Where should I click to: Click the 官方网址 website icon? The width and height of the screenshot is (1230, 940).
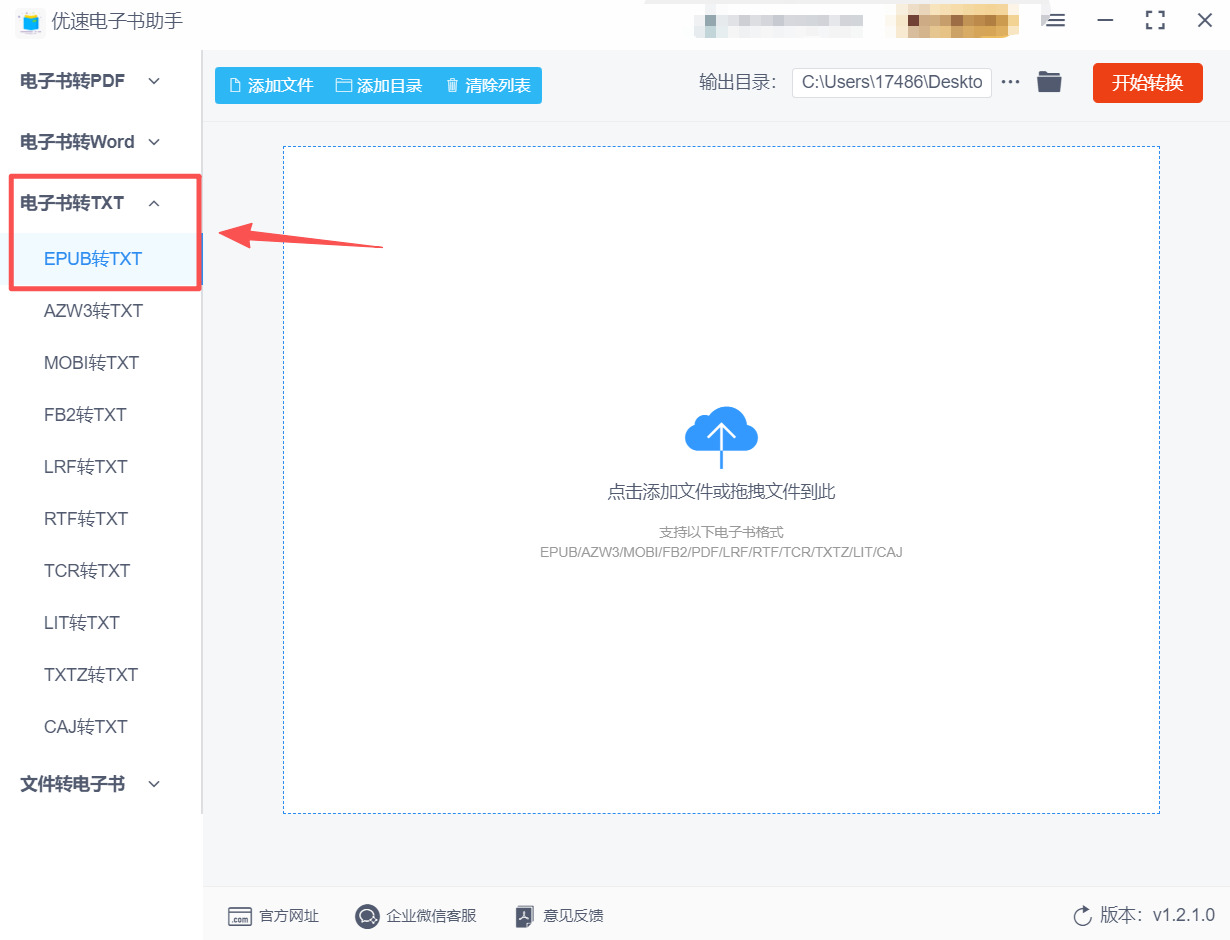tap(240, 916)
